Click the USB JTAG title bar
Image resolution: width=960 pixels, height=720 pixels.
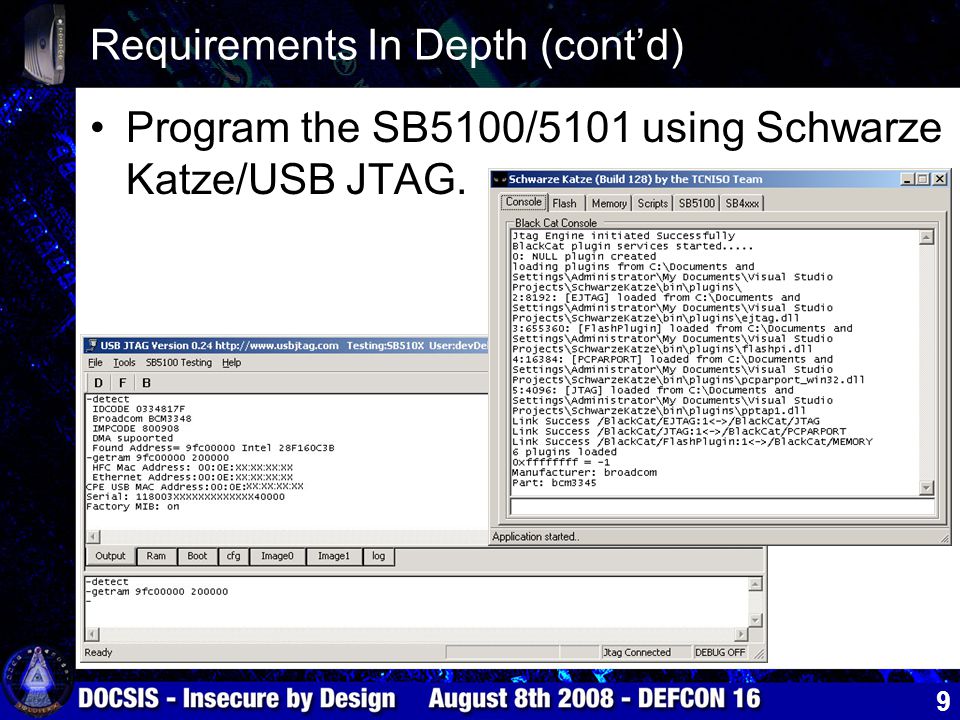287,345
